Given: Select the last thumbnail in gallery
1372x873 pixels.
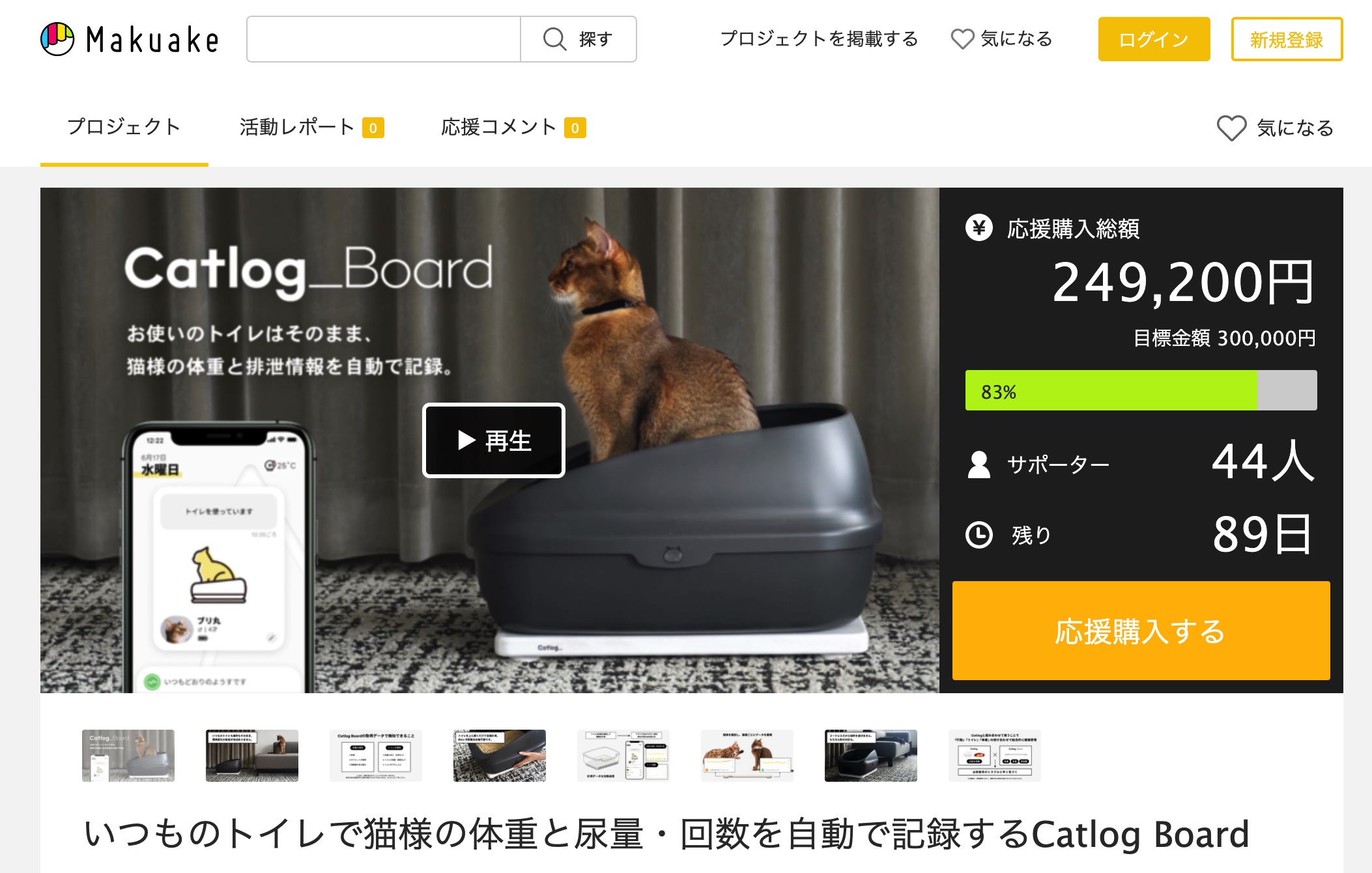Looking at the screenshot, I should pos(995,755).
